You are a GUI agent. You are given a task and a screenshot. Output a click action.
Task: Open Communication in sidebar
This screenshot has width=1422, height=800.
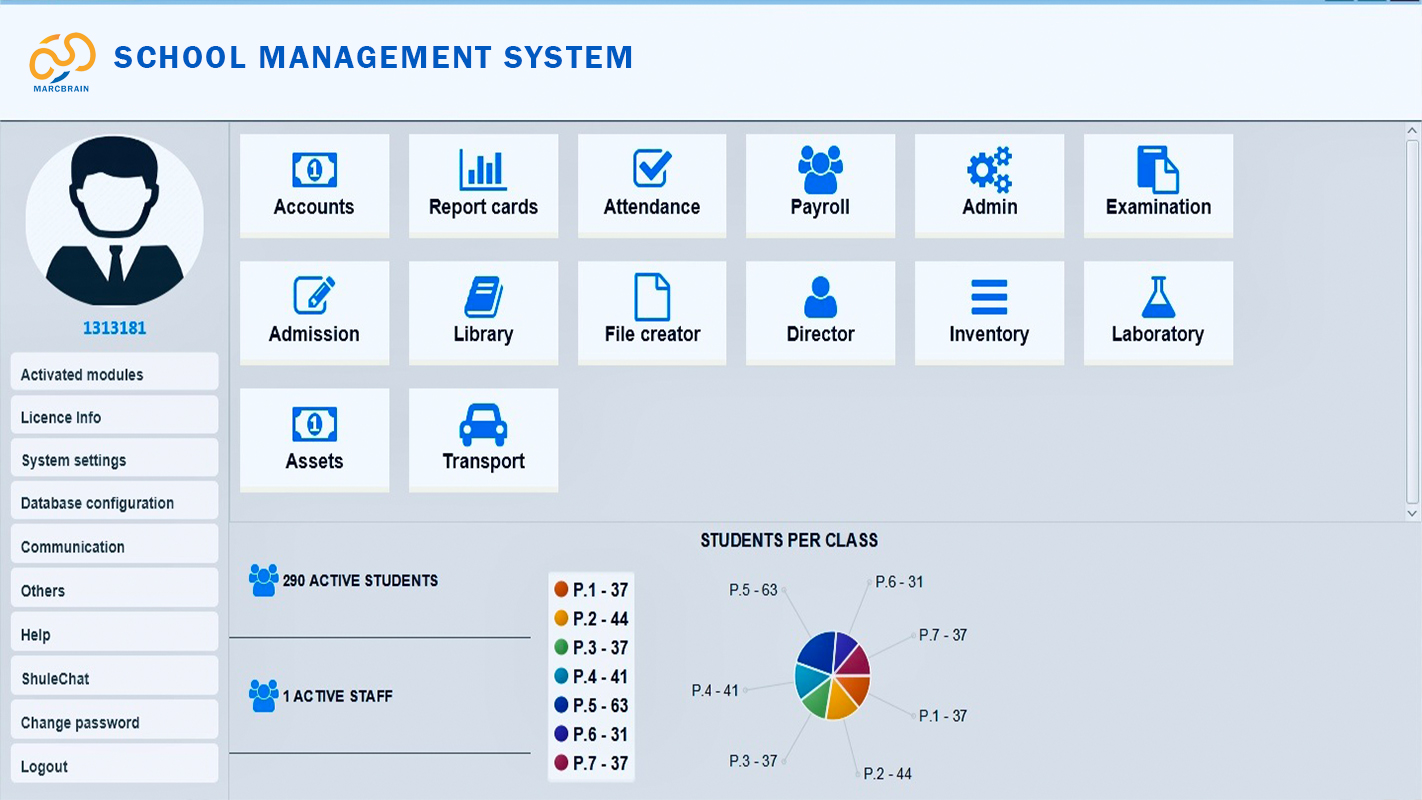coord(114,544)
